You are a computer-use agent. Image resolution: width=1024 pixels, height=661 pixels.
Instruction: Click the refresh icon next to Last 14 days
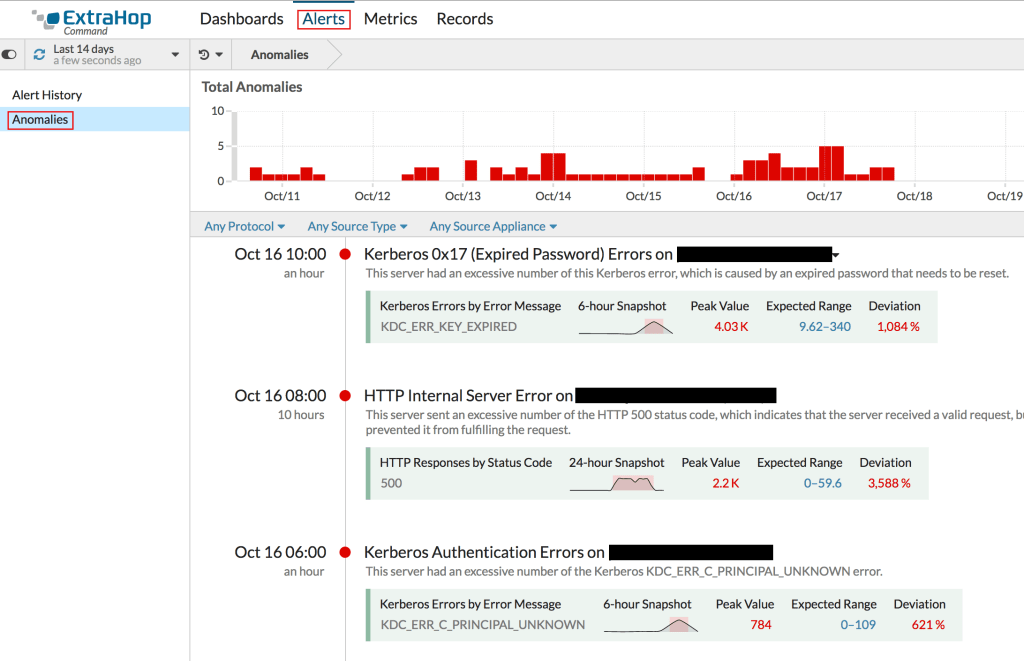(38, 53)
